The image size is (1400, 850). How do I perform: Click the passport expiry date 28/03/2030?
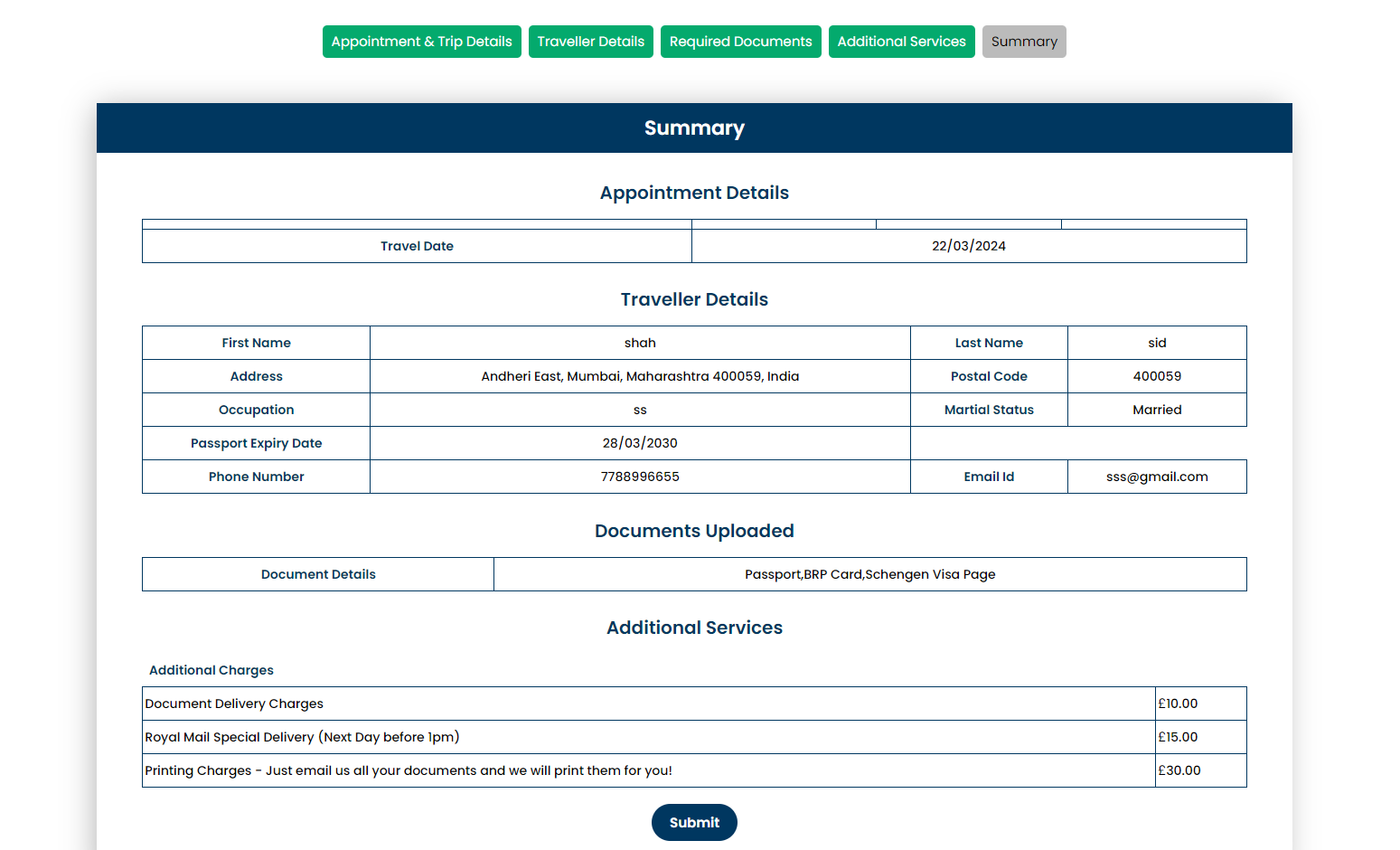coord(640,443)
